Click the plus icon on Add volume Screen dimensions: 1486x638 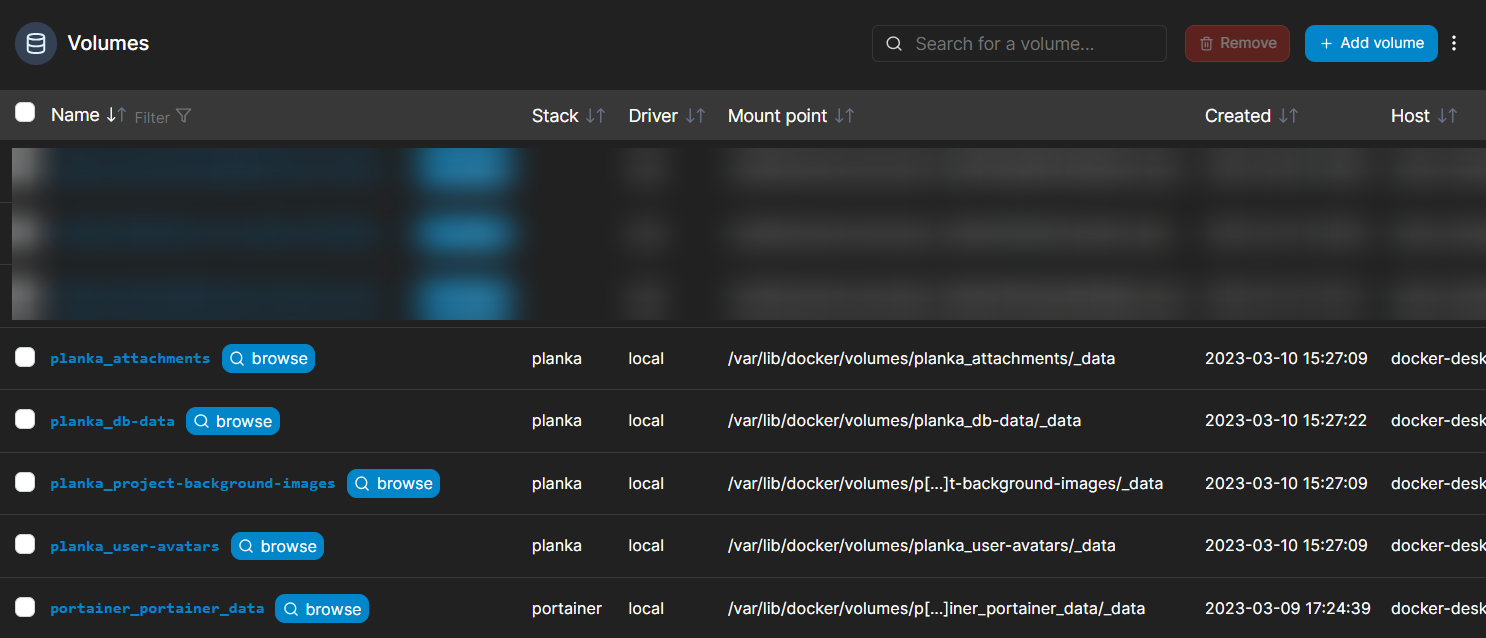[1327, 43]
